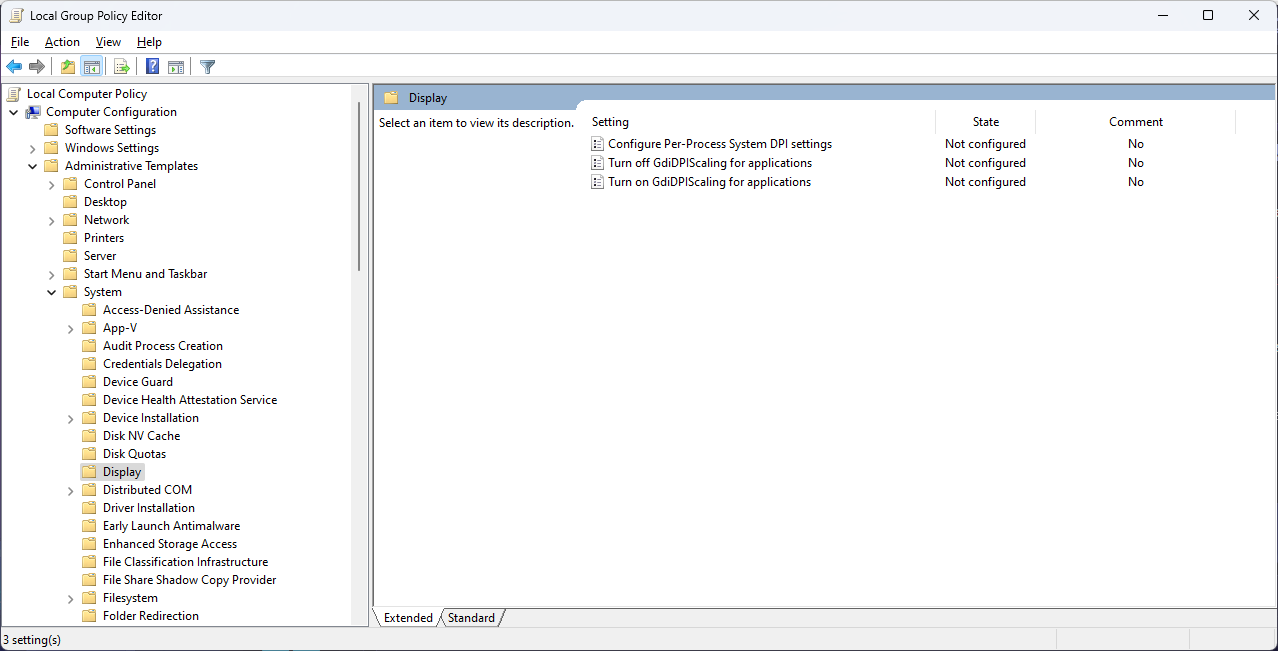Viewport: 1278px width, 651px height.
Task: Open the Configure Per-Process System DPI settings policy
Action: tap(719, 144)
